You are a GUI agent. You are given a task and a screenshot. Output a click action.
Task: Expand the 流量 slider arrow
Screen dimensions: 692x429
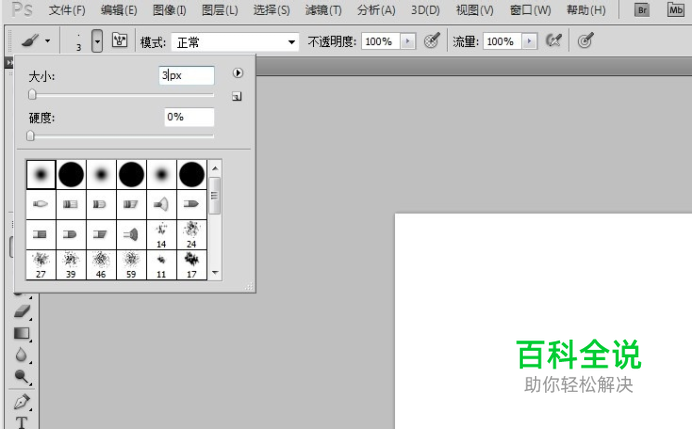click(529, 41)
